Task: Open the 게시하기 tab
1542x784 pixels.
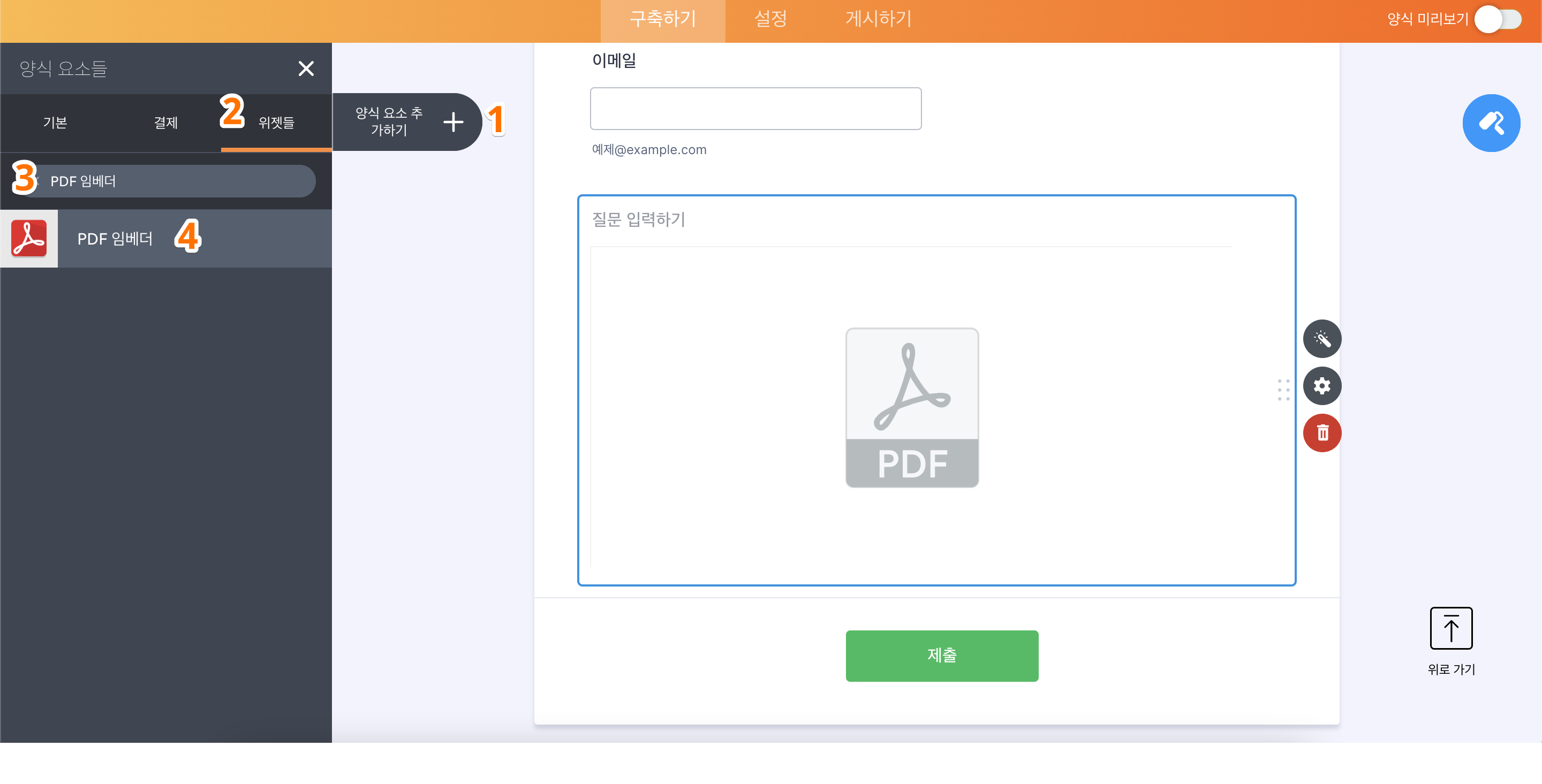Action: tap(878, 19)
